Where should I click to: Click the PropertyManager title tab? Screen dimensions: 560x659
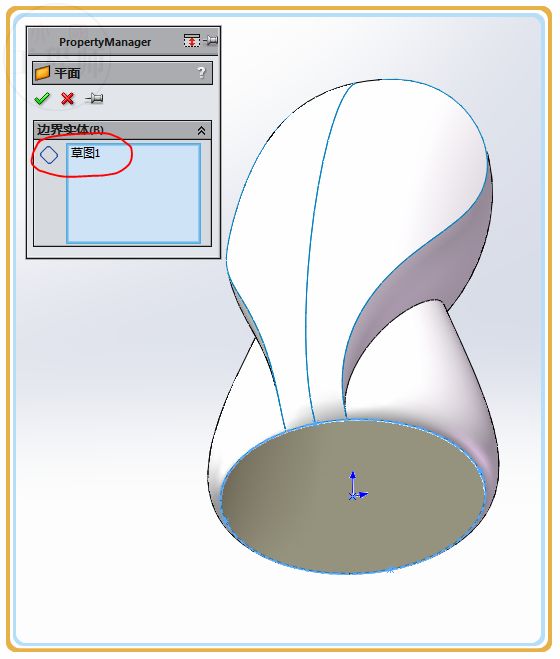pyautogui.click(x=105, y=42)
